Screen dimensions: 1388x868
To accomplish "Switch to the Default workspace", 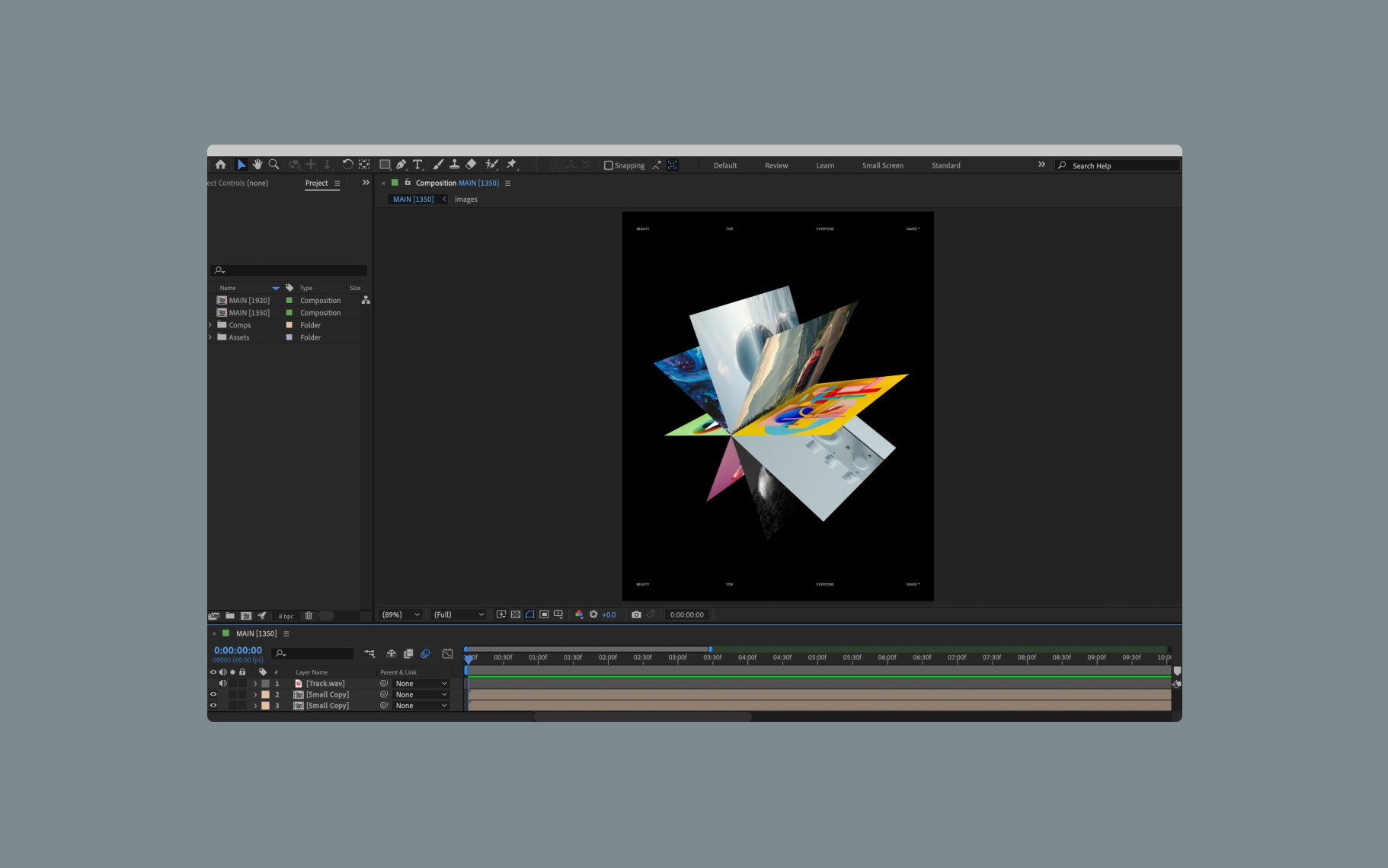I will 725,165.
